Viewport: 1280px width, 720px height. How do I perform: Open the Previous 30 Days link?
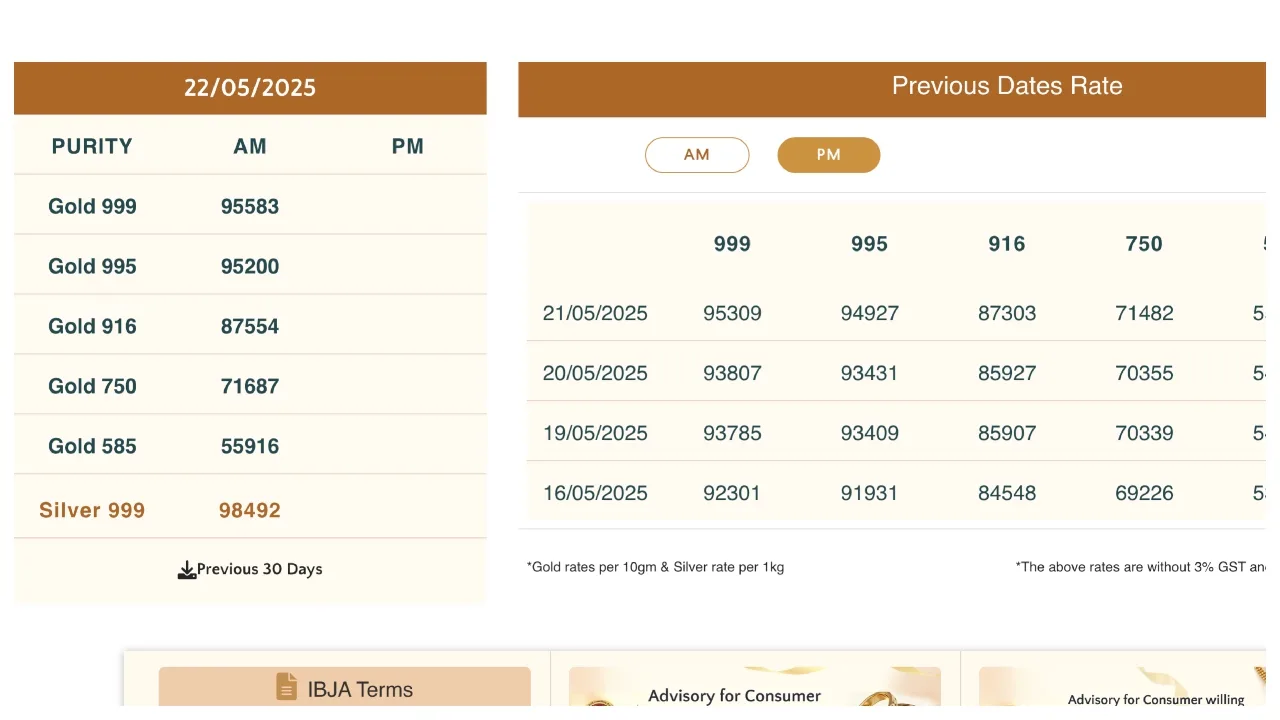tap(259, 569)
